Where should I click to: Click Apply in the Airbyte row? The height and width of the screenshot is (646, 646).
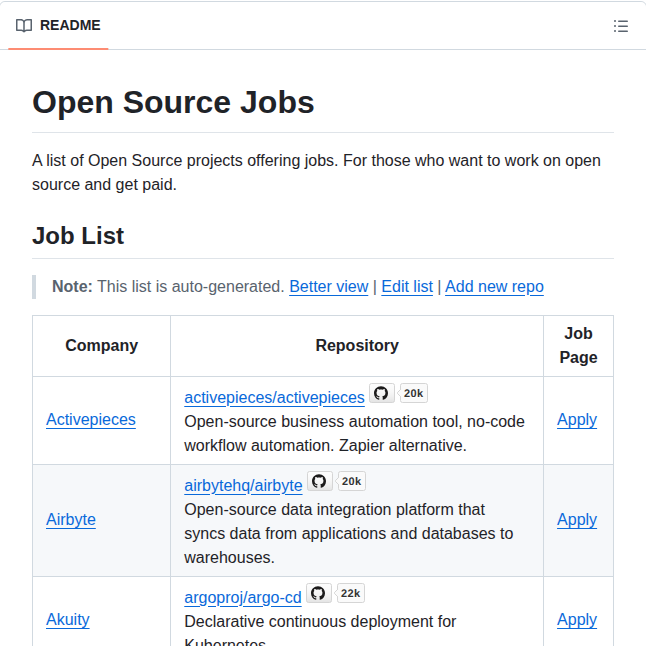point(577,520)
